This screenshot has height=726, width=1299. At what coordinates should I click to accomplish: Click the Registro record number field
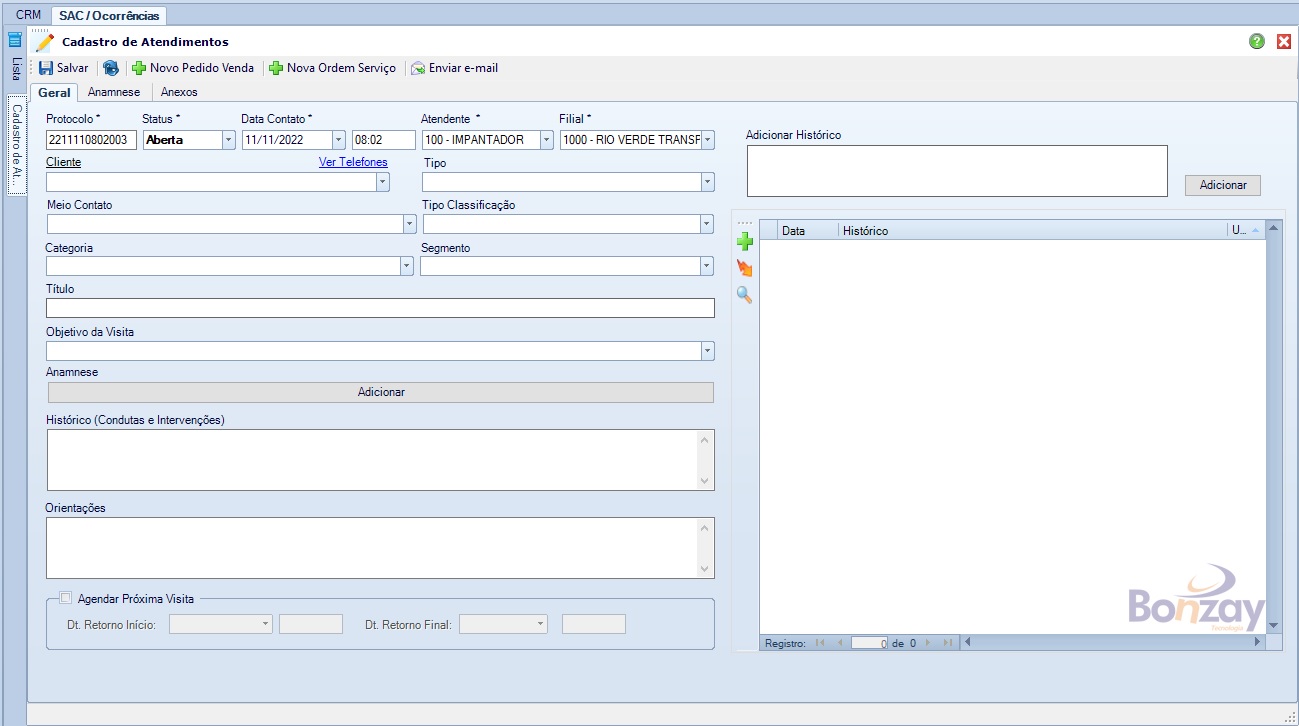(870, 643)
